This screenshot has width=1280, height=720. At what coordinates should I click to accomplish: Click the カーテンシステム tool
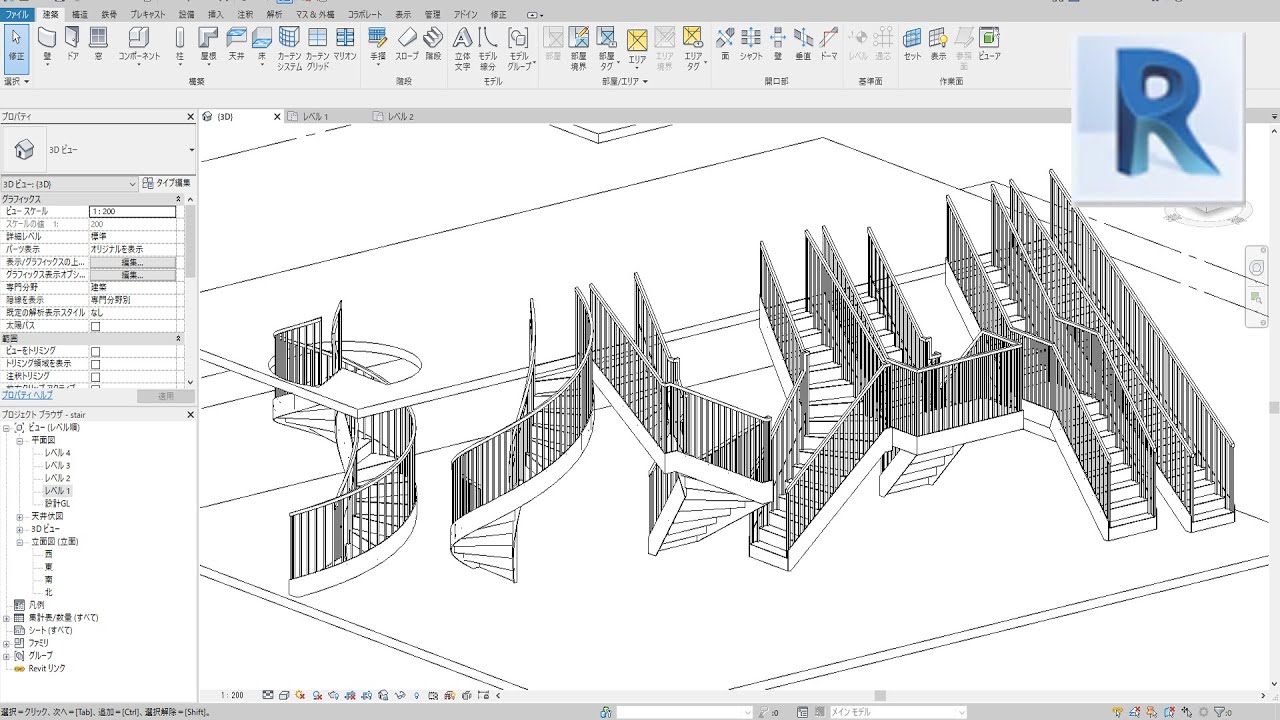tap(289, 49)
